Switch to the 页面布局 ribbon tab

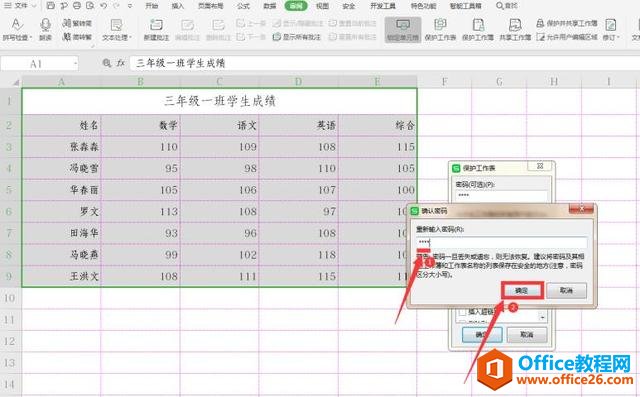[x=211, y=6]
